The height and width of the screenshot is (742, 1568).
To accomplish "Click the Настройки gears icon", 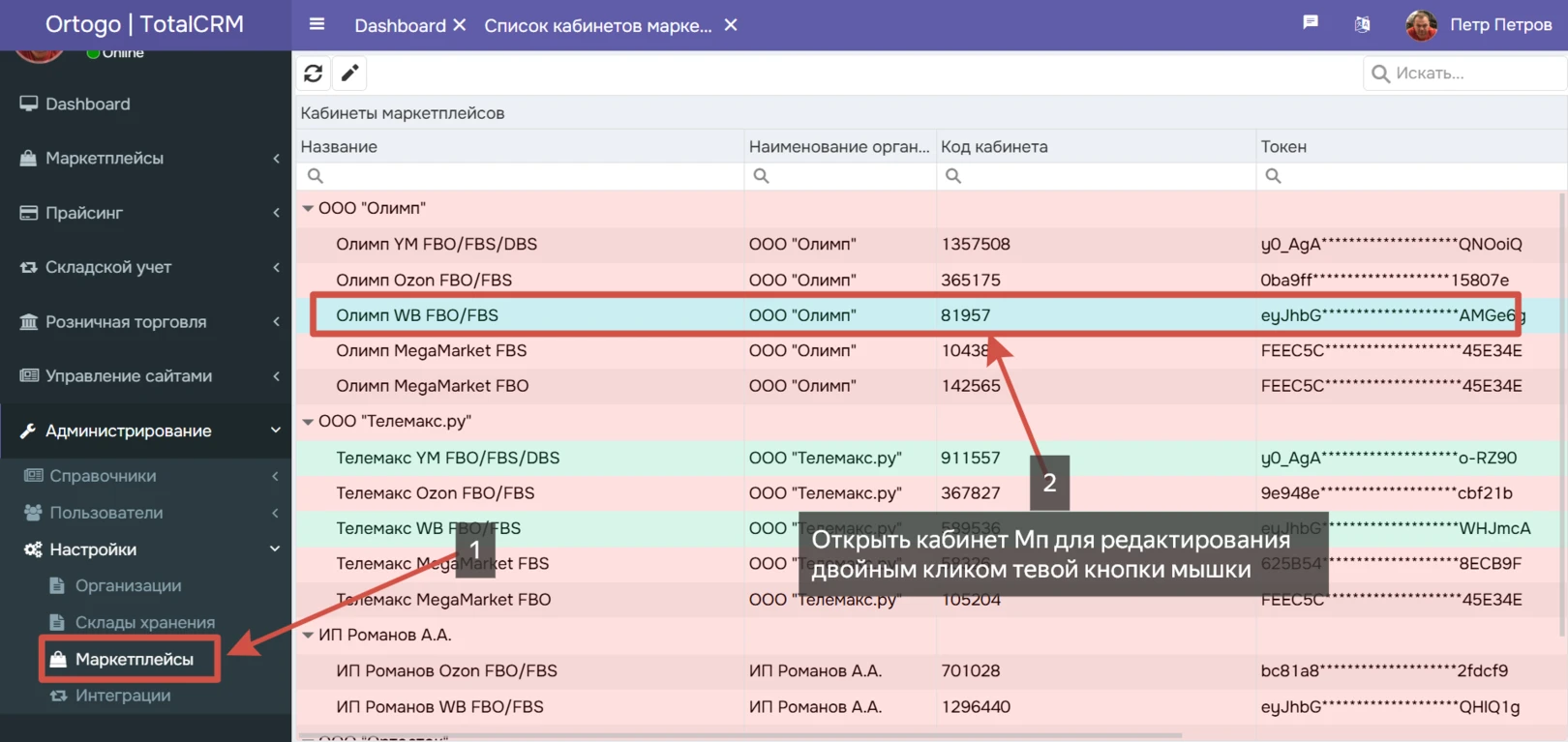I will [x=34, y=549].
